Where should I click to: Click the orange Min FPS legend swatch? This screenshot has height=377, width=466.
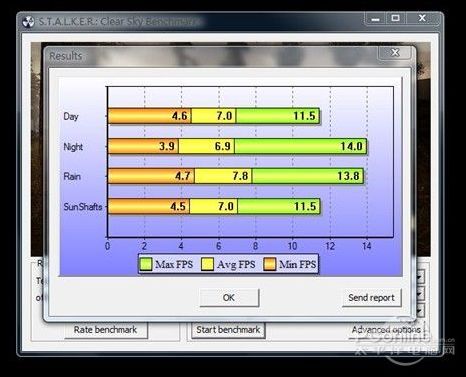click(270, 264)
